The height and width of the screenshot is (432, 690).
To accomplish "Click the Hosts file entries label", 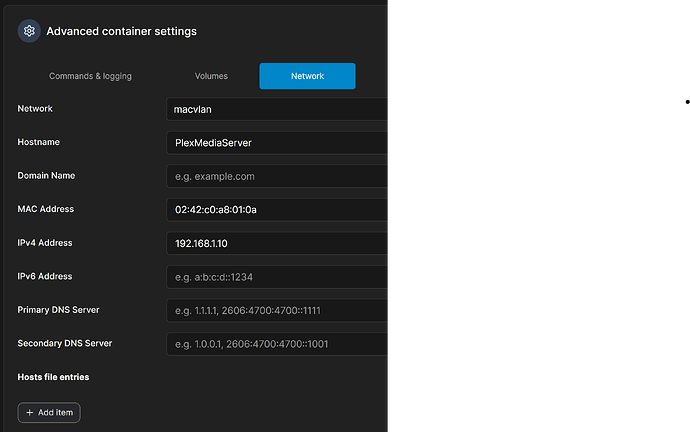I will click(x=53, y=377).
